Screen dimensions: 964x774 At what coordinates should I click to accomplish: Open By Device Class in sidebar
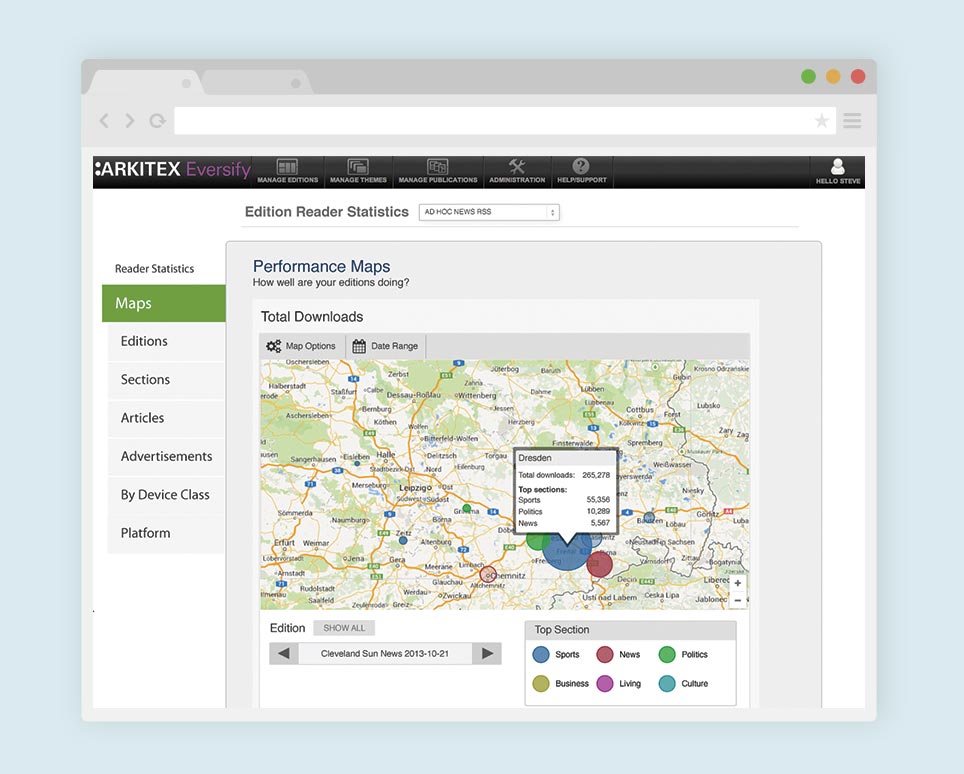[x=166, y=495]
